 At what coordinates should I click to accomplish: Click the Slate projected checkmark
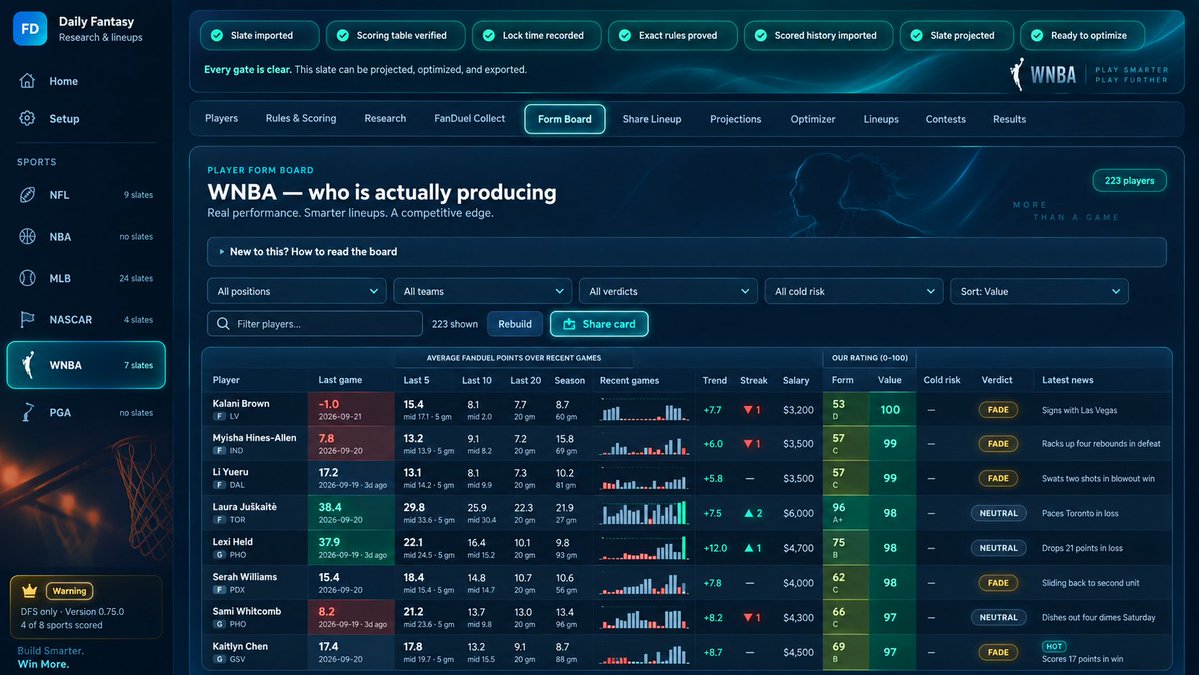click(916, 35)
